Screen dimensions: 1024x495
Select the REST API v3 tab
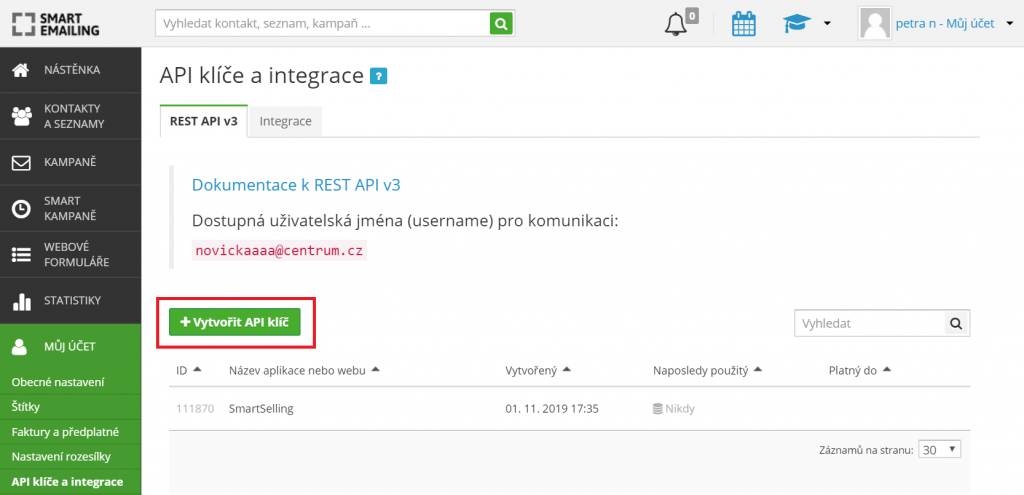tap(203, 121)
